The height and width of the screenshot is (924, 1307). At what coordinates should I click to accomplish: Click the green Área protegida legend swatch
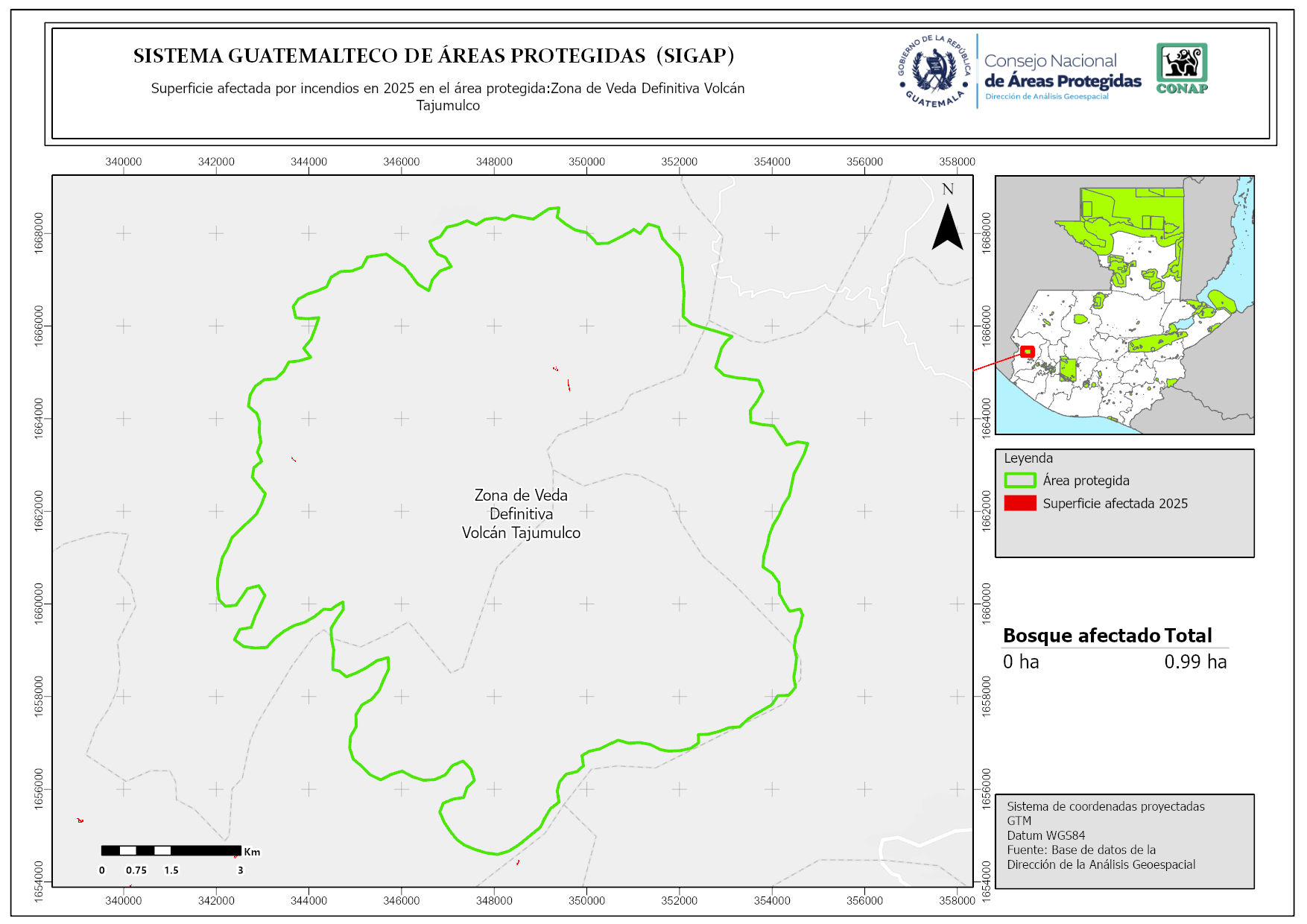click(1019, 481)
